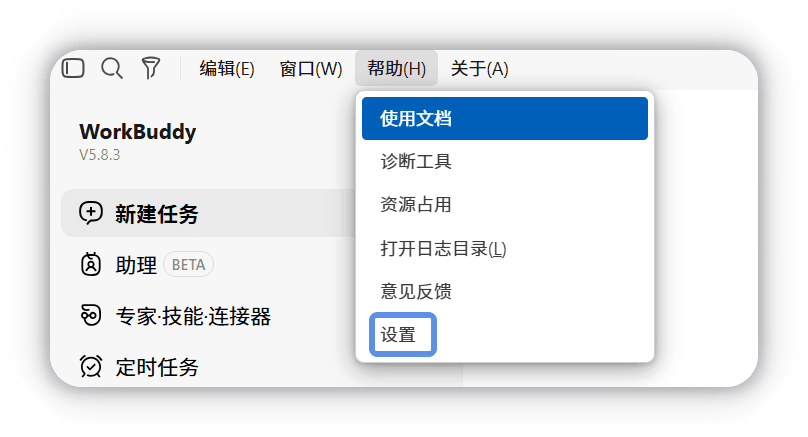Screen dimensions: 808x437
Task: Open the 助理 sidebar entry
Action: [x=136, y=265]
